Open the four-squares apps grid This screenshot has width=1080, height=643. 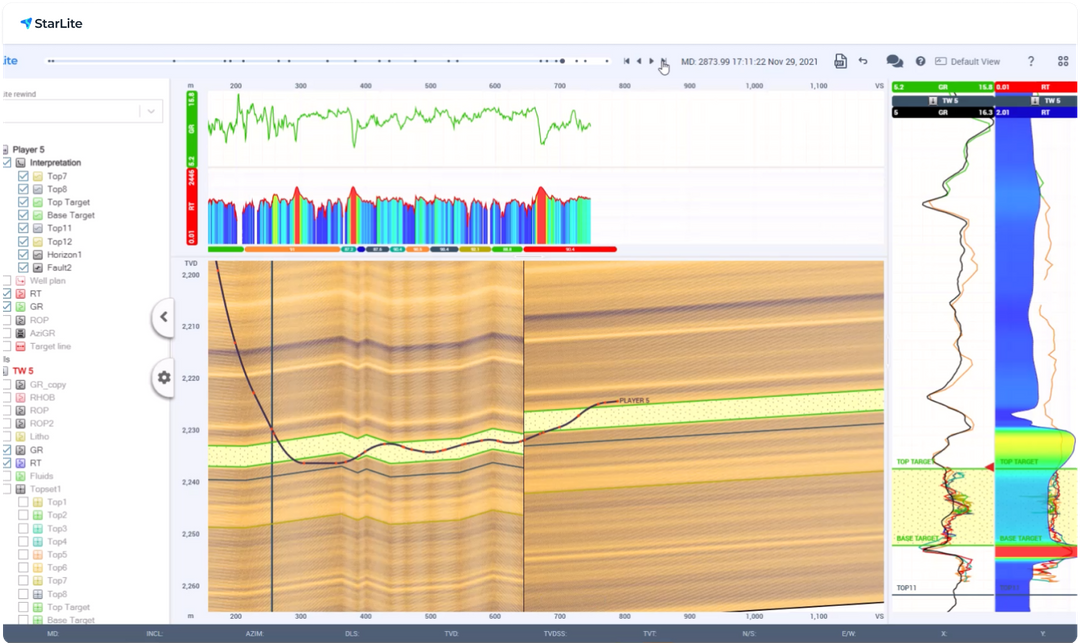1062,61
